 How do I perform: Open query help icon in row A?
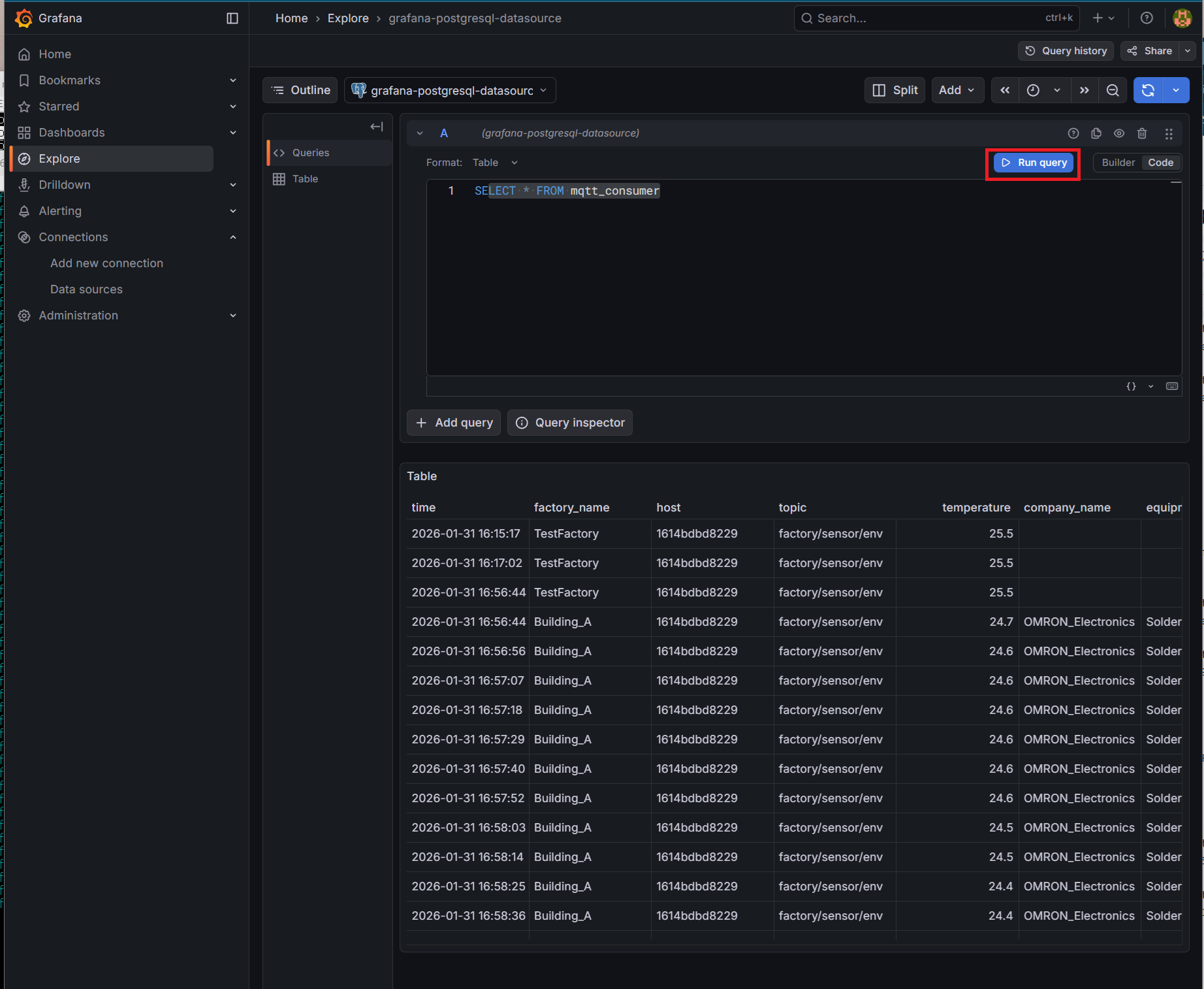point(1073,133)
